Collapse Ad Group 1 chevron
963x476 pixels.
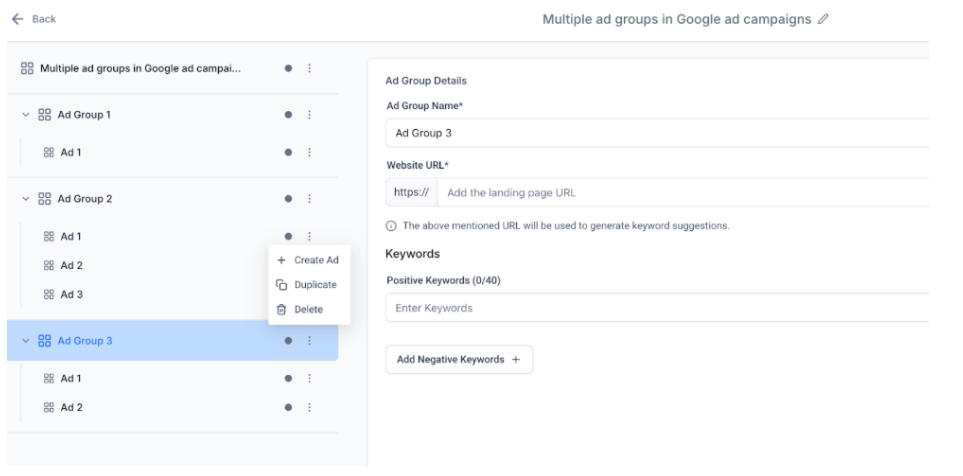(25, 115)
